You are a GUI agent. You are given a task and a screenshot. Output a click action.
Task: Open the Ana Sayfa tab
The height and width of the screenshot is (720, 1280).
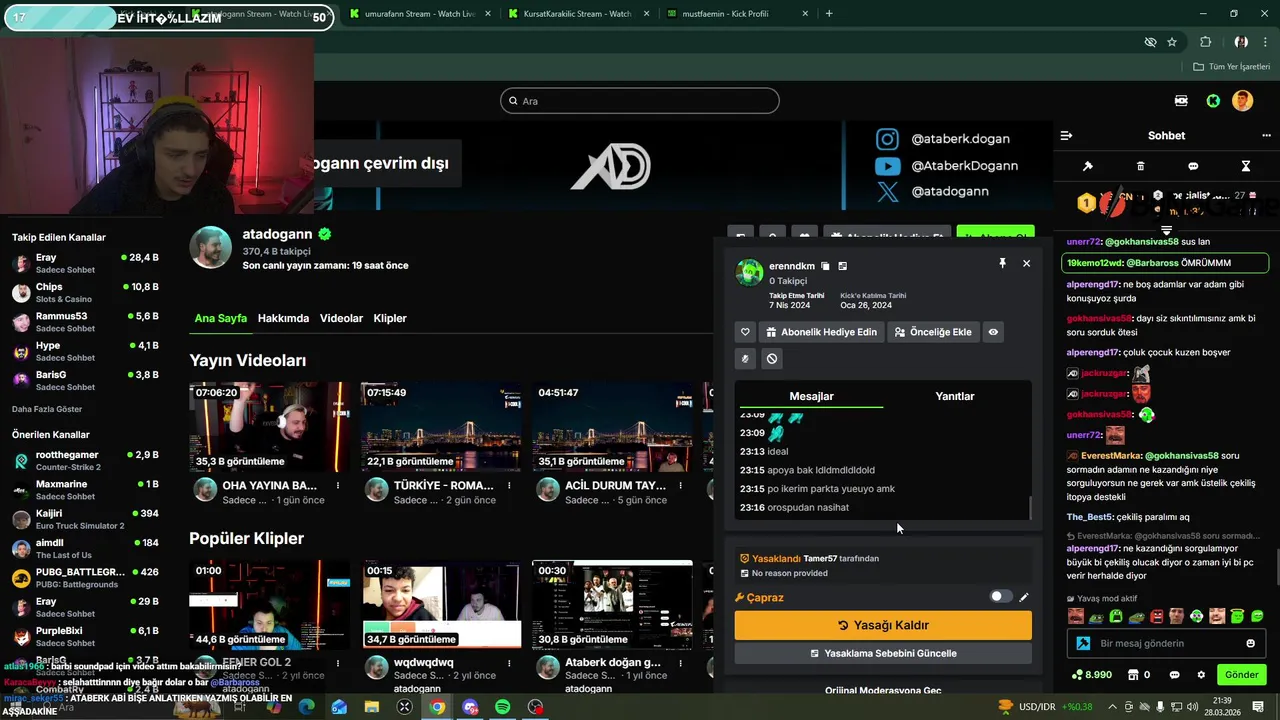pos(220,318)
